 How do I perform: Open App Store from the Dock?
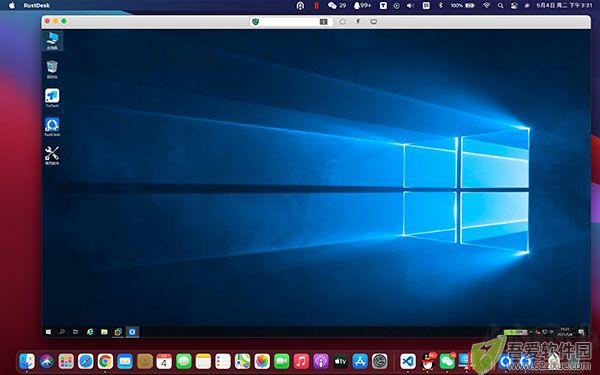click(360, 361)
